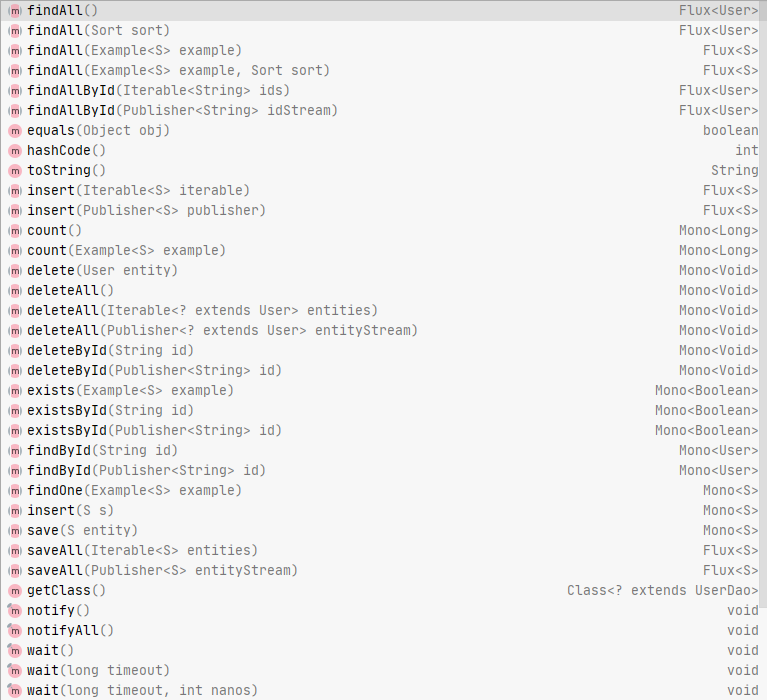Click the icon beside equals(Object obj)

coord(14,130)
